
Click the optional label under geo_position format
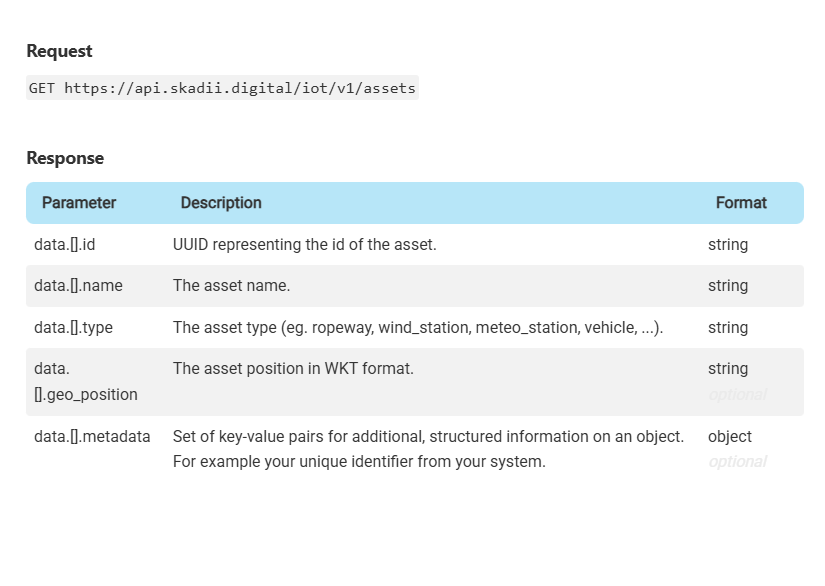click(x=737, y=395)
